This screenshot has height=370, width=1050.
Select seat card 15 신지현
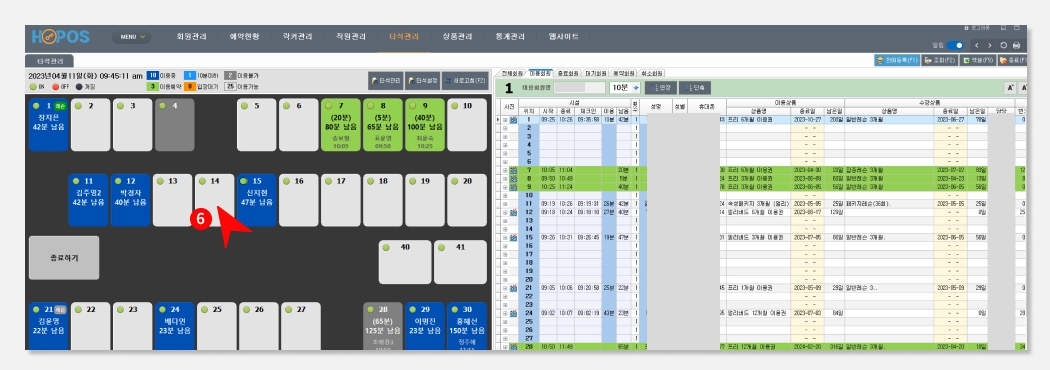click(256, 199)
